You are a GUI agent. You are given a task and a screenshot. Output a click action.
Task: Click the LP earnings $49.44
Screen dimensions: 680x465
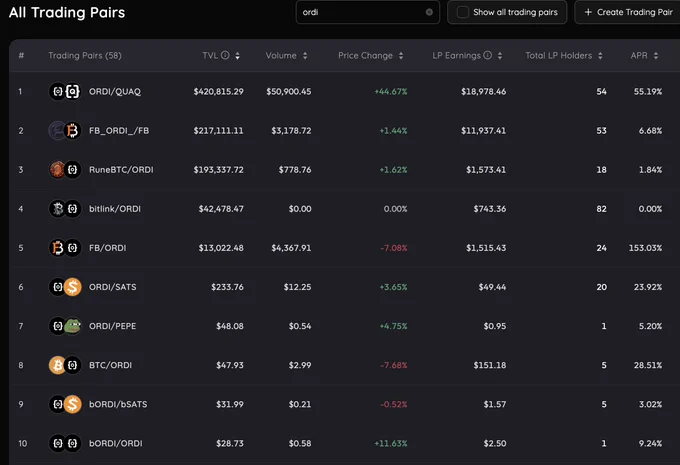coord(492,287)
